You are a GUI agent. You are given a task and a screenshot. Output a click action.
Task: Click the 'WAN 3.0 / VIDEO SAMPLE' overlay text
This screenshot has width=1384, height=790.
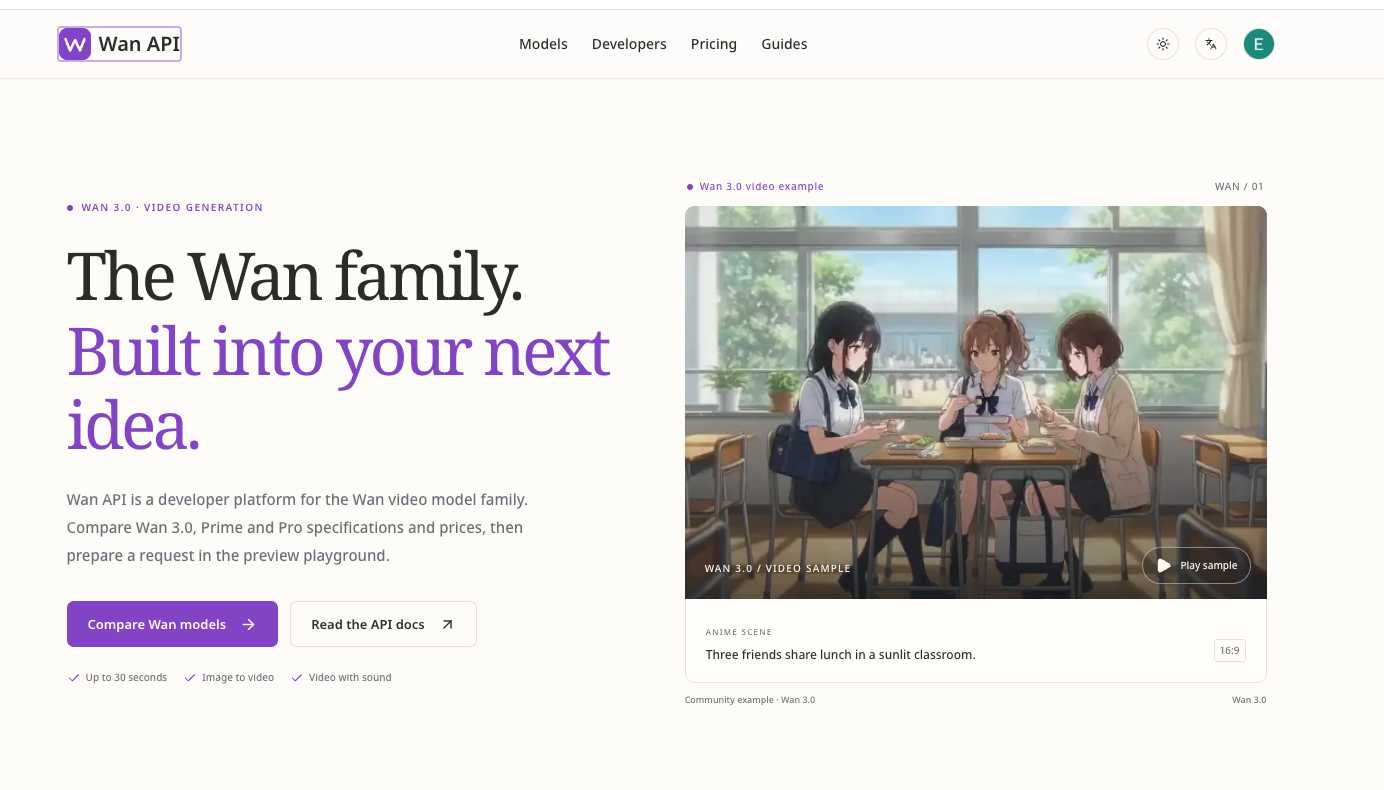point(778,569)
